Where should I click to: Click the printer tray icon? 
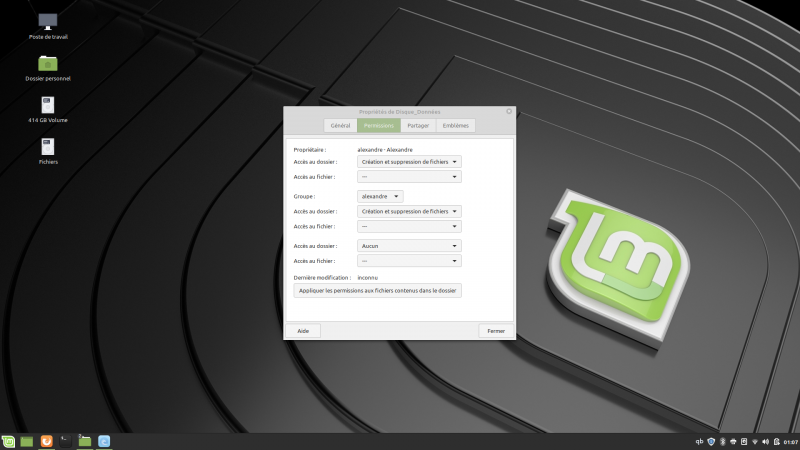pyautogui.click(x=733, y=442)
